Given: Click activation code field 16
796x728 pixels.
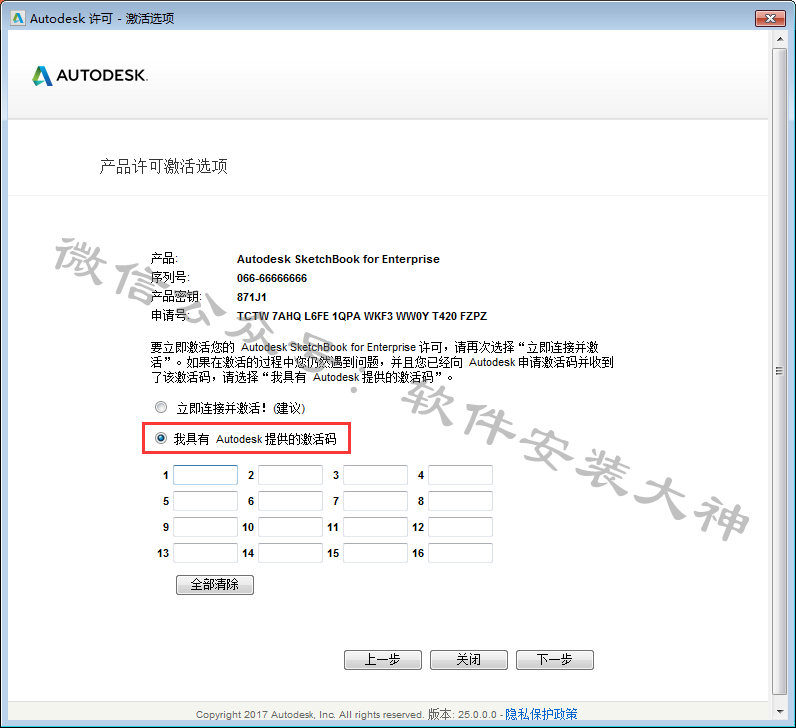Looking at the screenshot, I should pos(460,553).
